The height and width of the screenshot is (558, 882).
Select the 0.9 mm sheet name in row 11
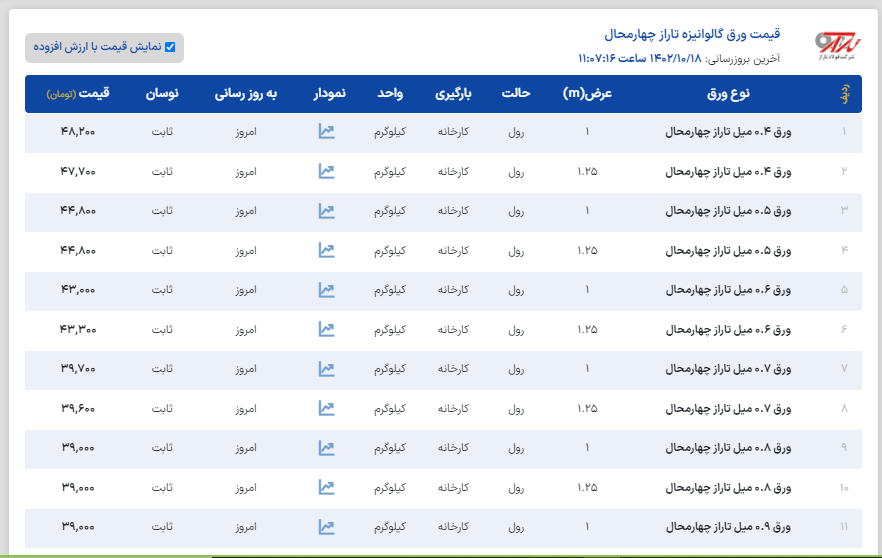(728, 527)
